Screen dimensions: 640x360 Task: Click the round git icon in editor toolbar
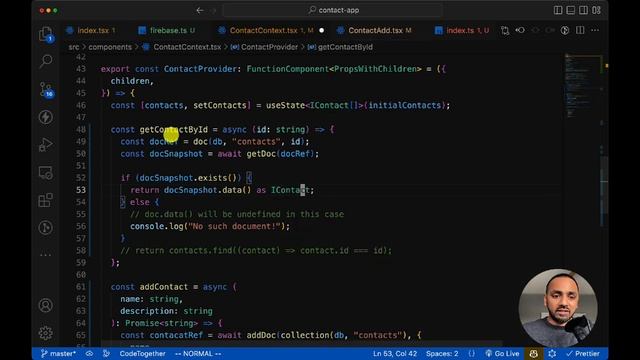click(565, 30)
